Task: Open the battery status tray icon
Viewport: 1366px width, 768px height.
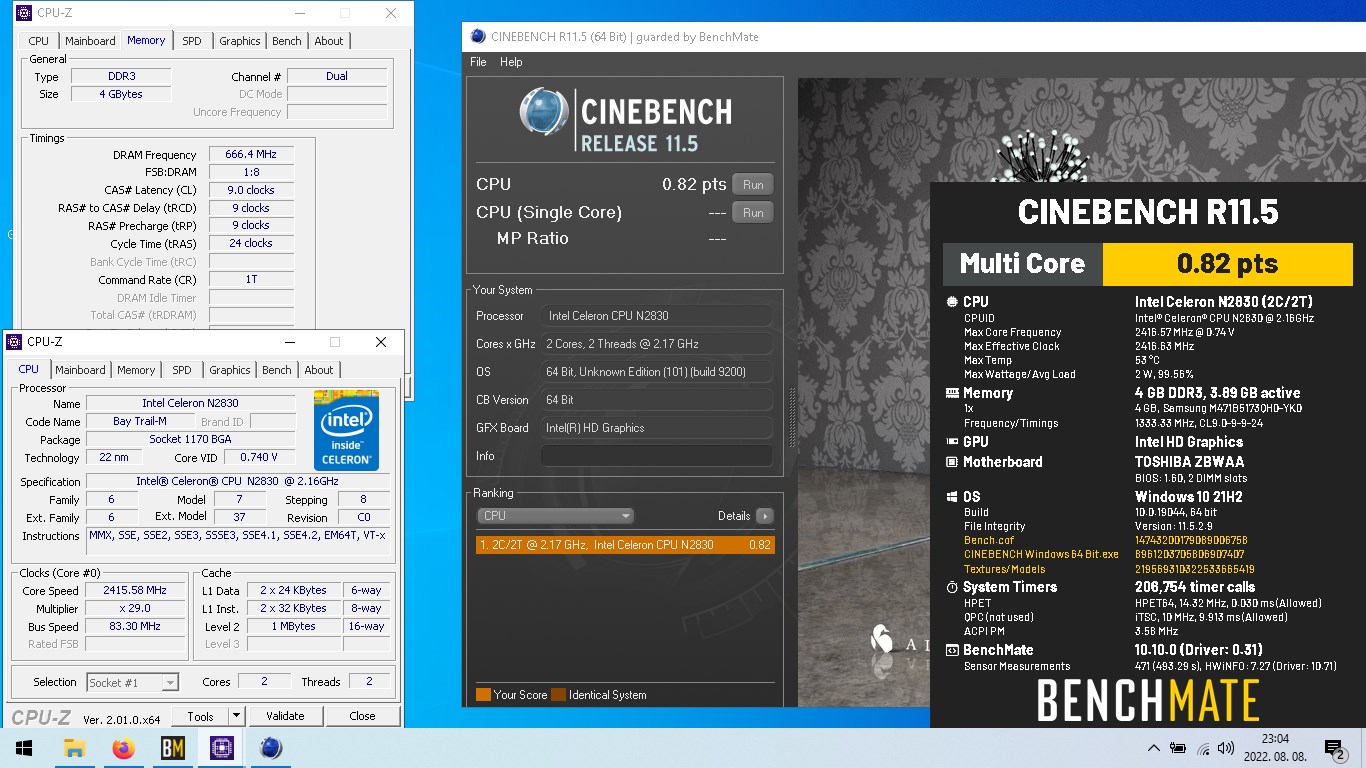Action: tap(1178, 748)
